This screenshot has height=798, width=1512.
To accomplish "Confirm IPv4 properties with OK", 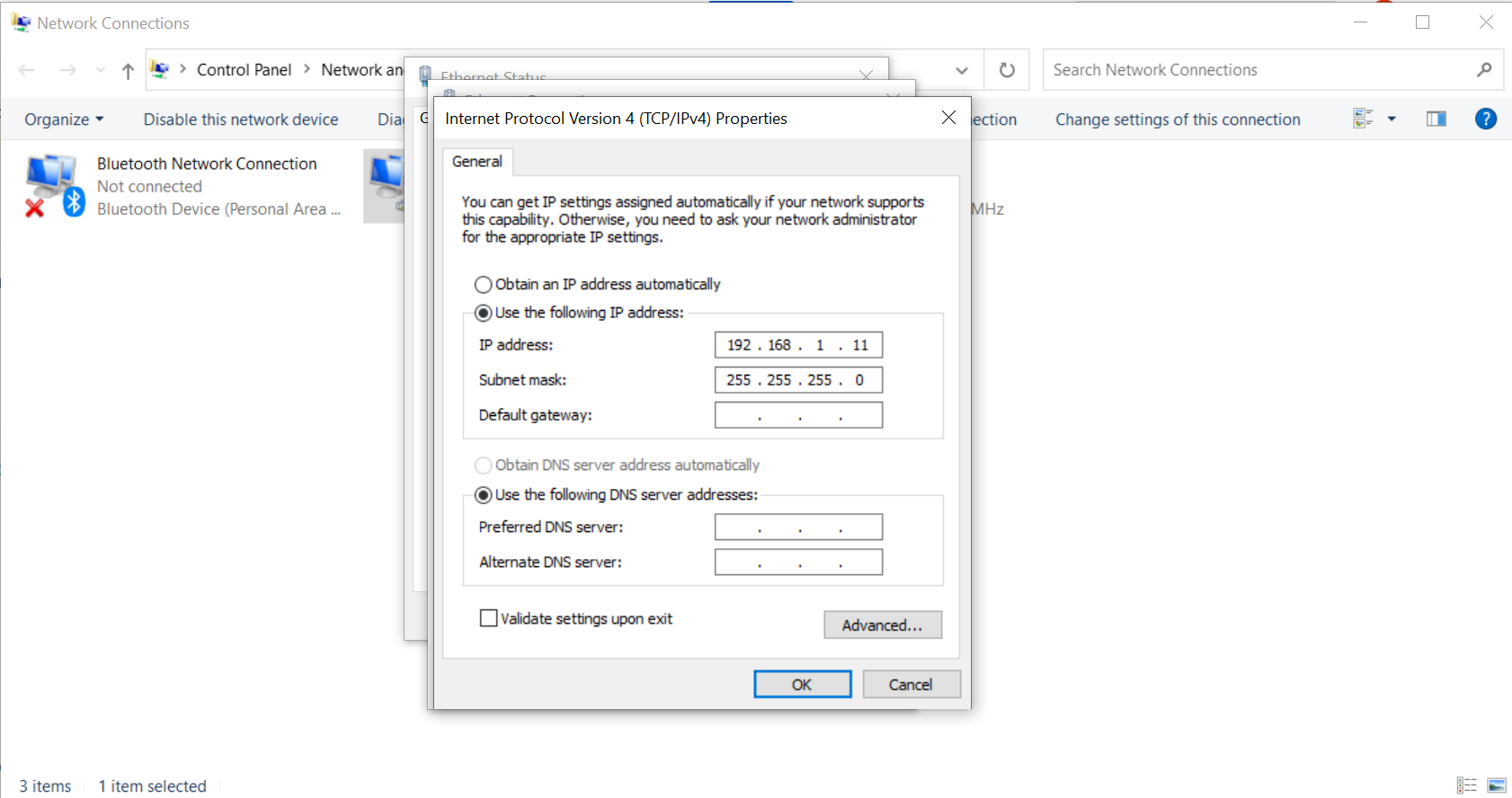I will click(x=802, y=685).
